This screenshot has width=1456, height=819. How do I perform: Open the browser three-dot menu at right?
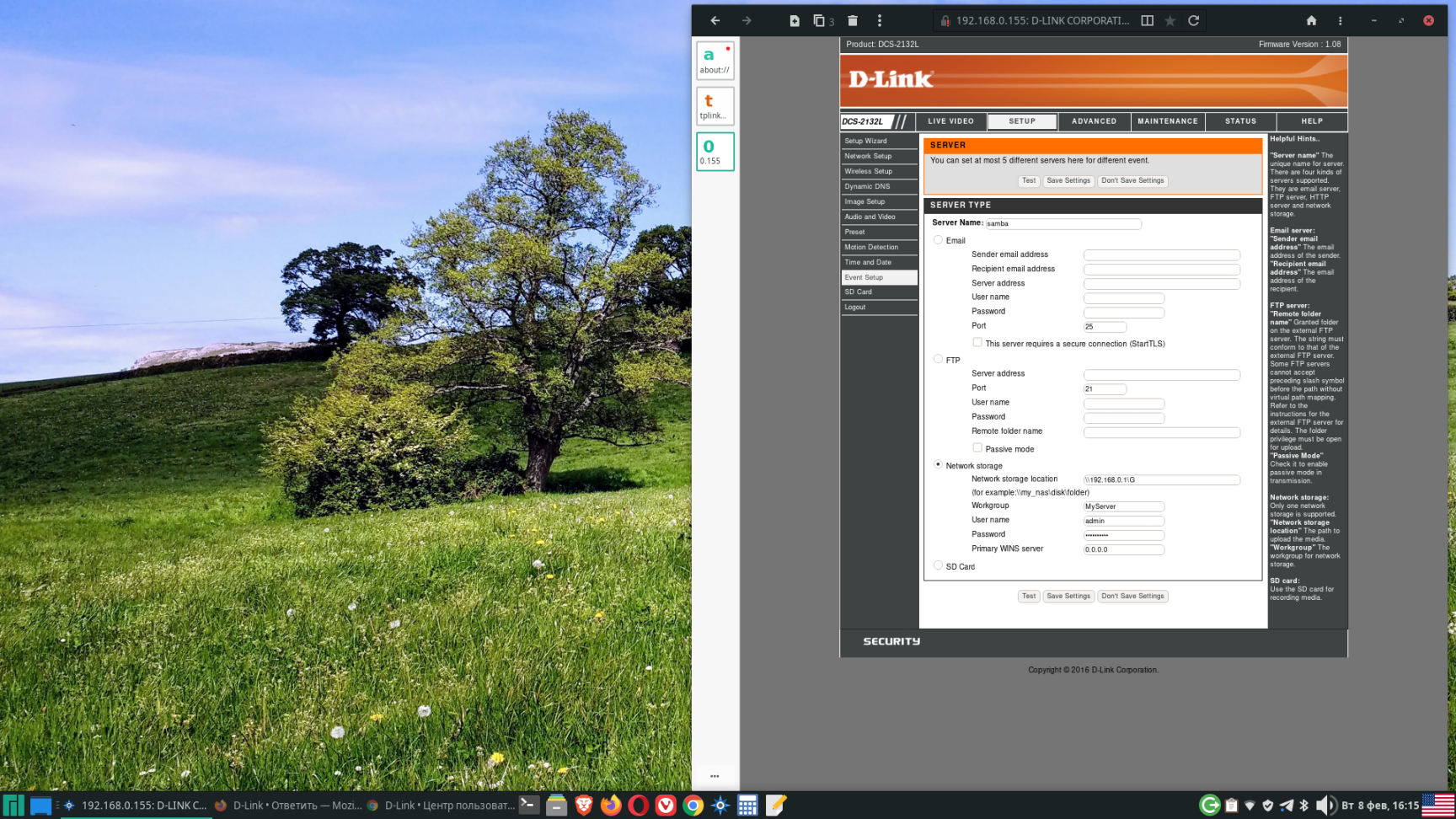click(x=1340, y=21)
